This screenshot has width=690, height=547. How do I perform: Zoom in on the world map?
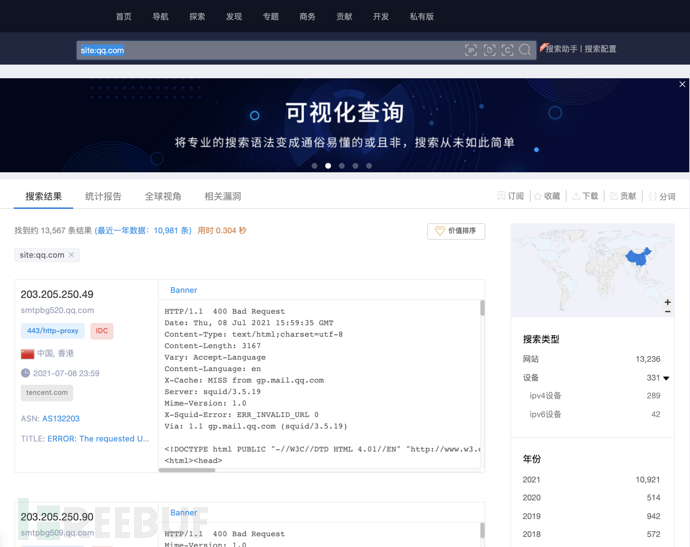[668, 302]
